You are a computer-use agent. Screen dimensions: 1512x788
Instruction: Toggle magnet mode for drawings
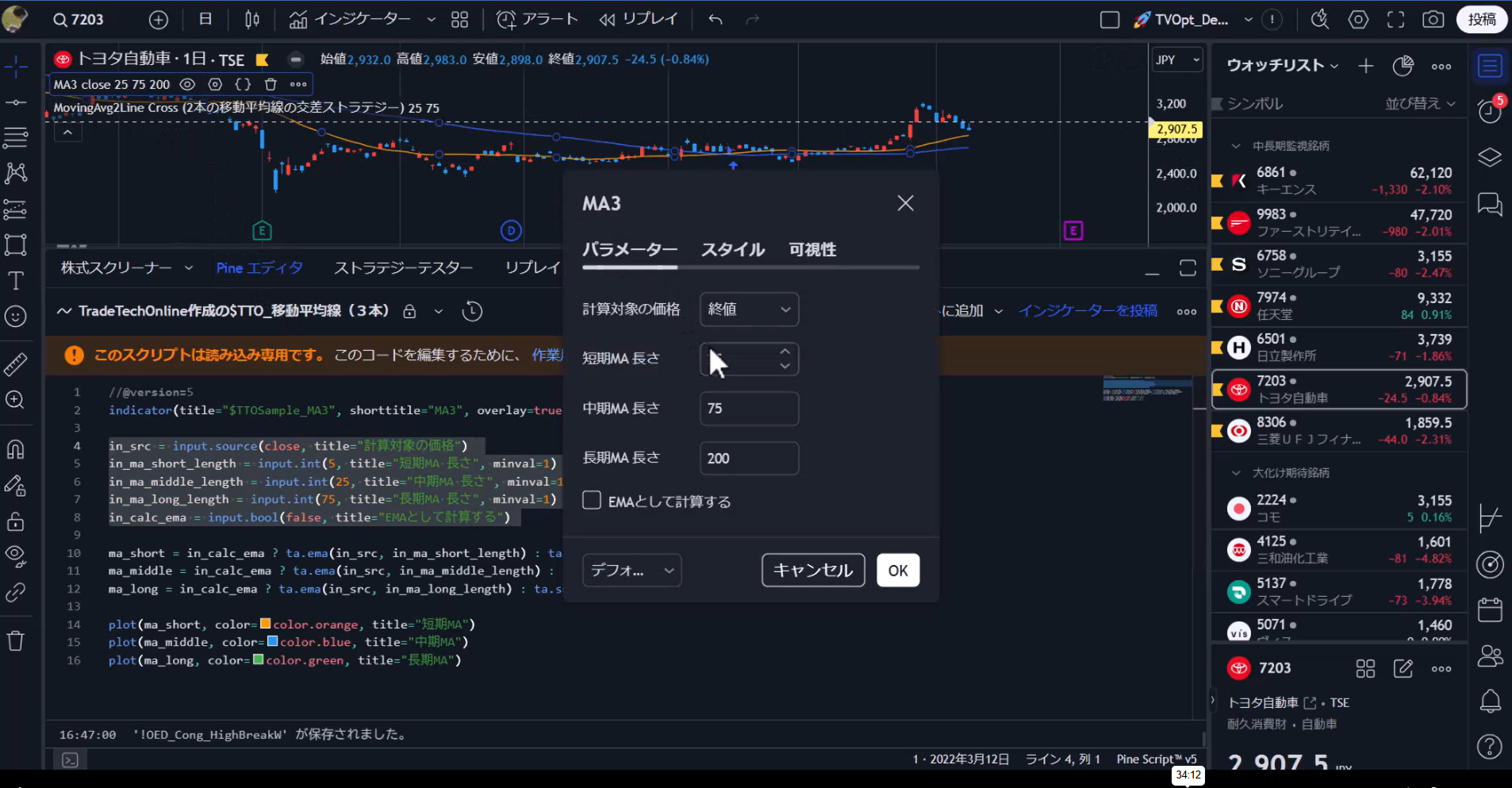tap(16, 450)
